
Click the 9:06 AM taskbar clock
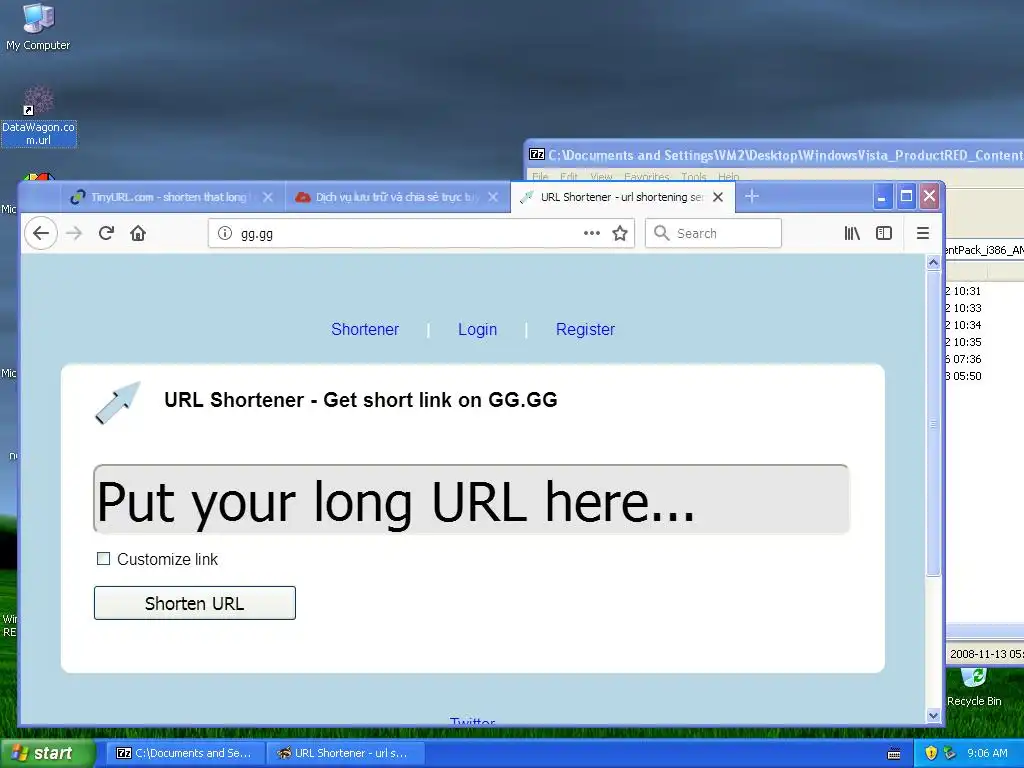(987, 753)
